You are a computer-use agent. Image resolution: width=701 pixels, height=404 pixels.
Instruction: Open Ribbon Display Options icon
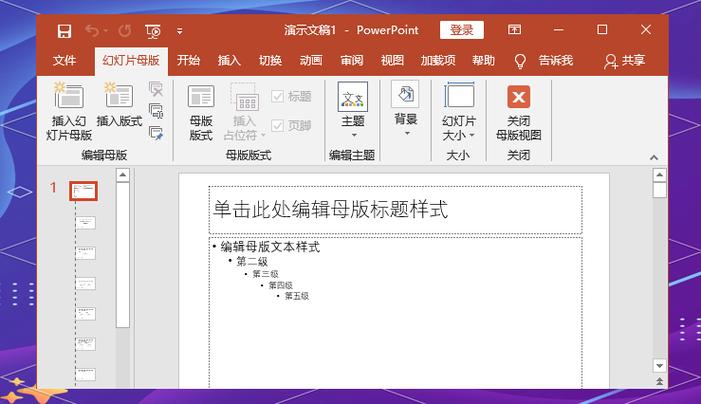(515, 30)
